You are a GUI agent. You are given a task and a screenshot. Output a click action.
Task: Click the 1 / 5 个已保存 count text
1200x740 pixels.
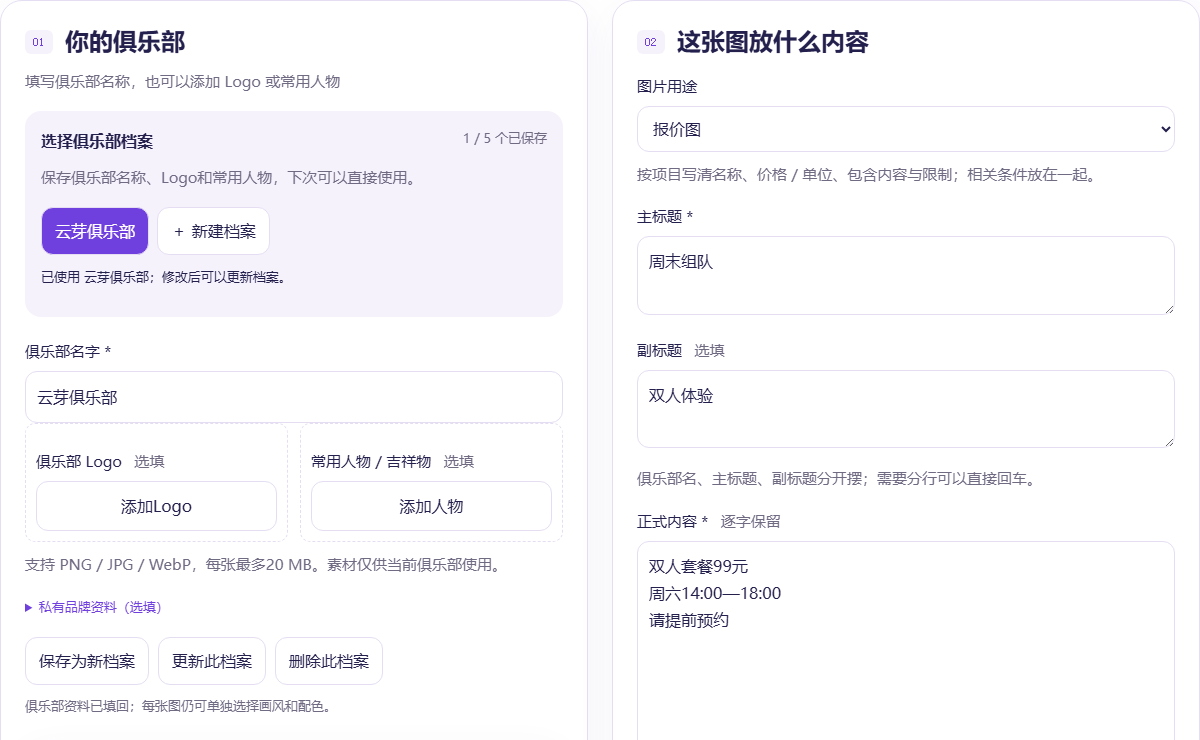click(505, 139)
